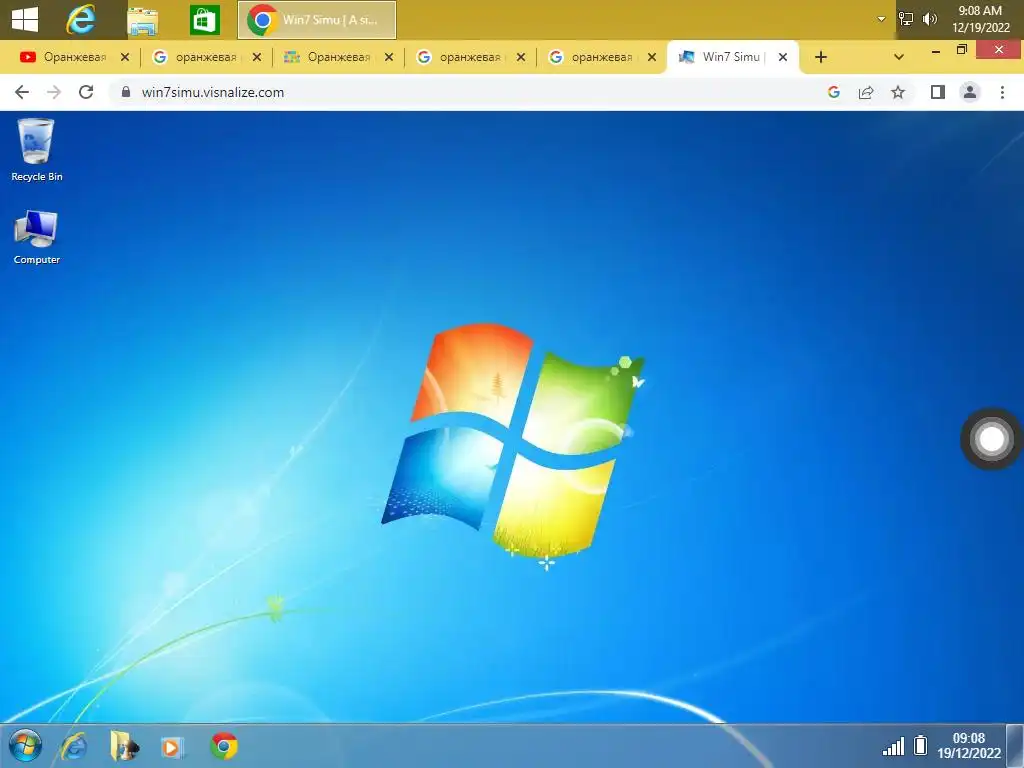The height and width of the screenshot is (768, 1024).
Task: Launch media player in Win7 taskbar
Action: tap(172, 746)
